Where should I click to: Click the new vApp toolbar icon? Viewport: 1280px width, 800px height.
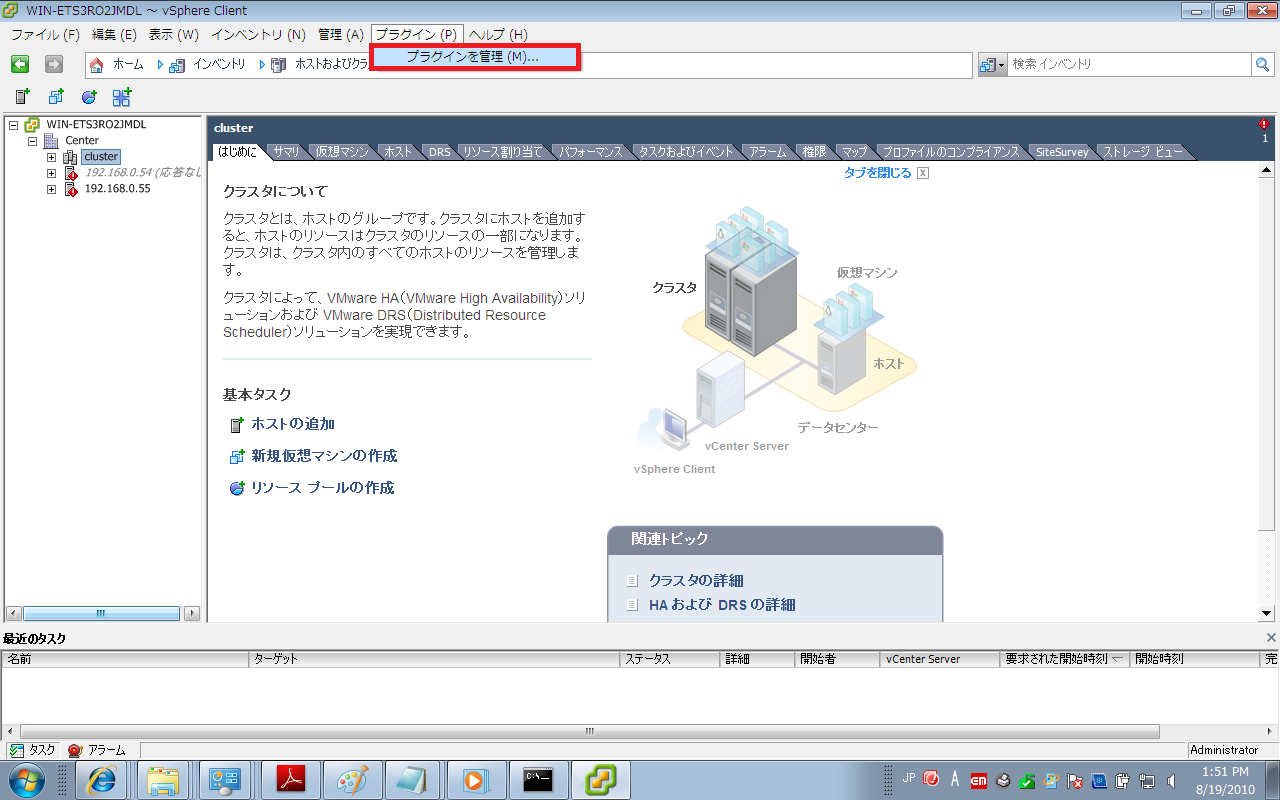(x=122, y=97)
